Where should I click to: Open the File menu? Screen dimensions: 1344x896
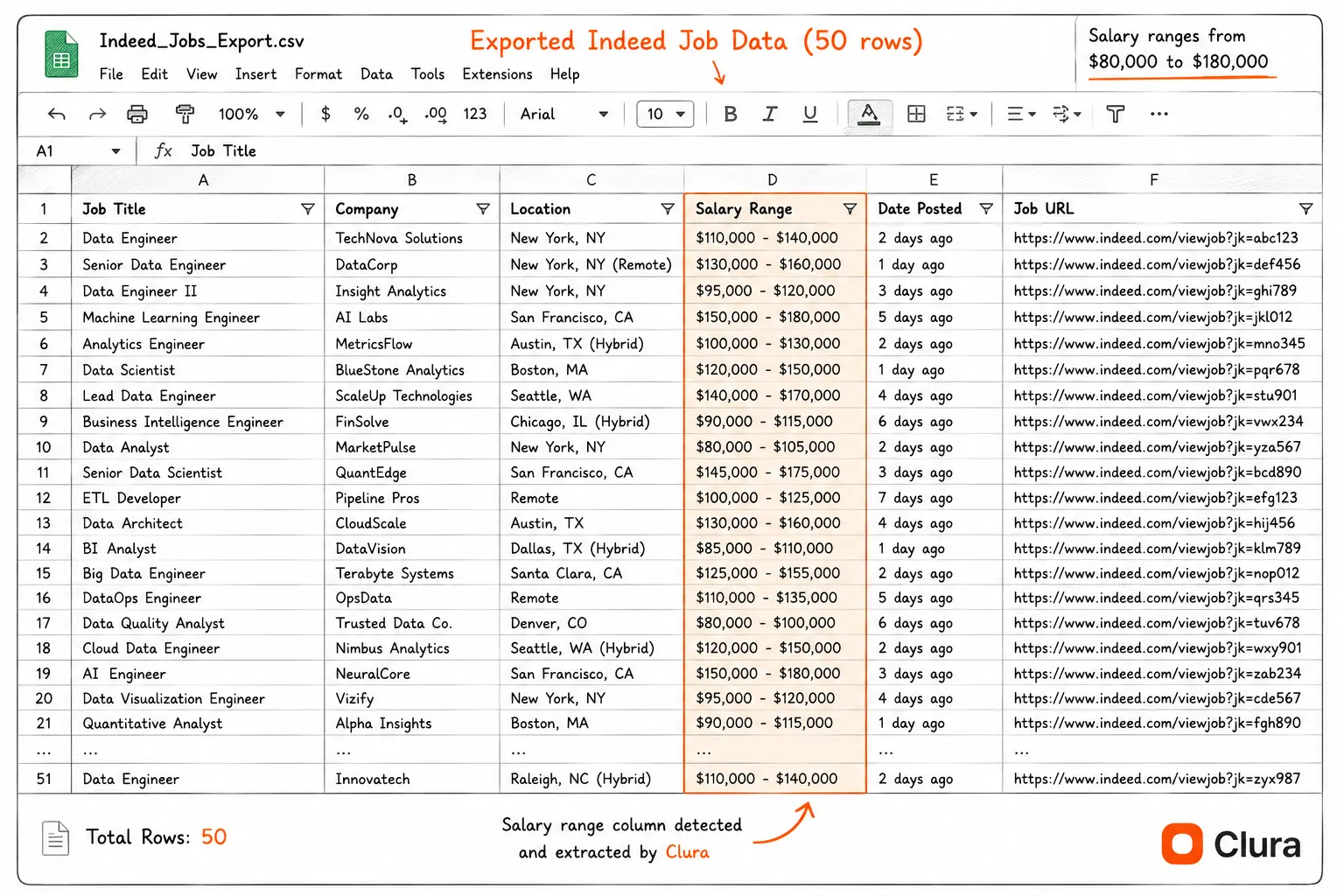(111, 74)
